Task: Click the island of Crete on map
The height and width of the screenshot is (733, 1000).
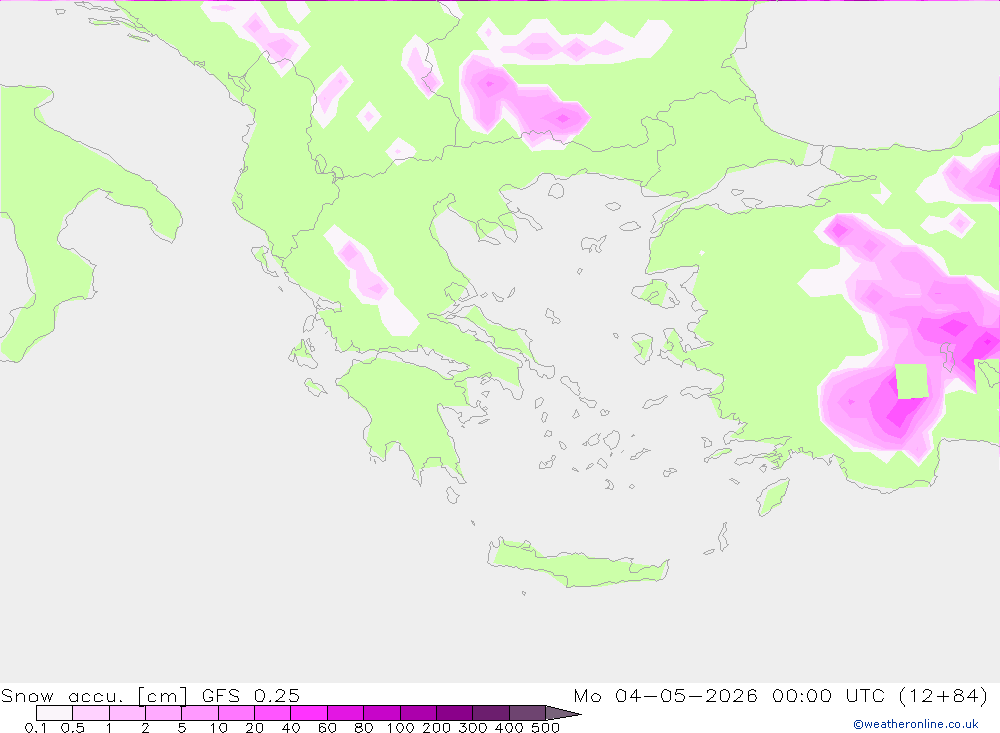Action: pos(577,564)
